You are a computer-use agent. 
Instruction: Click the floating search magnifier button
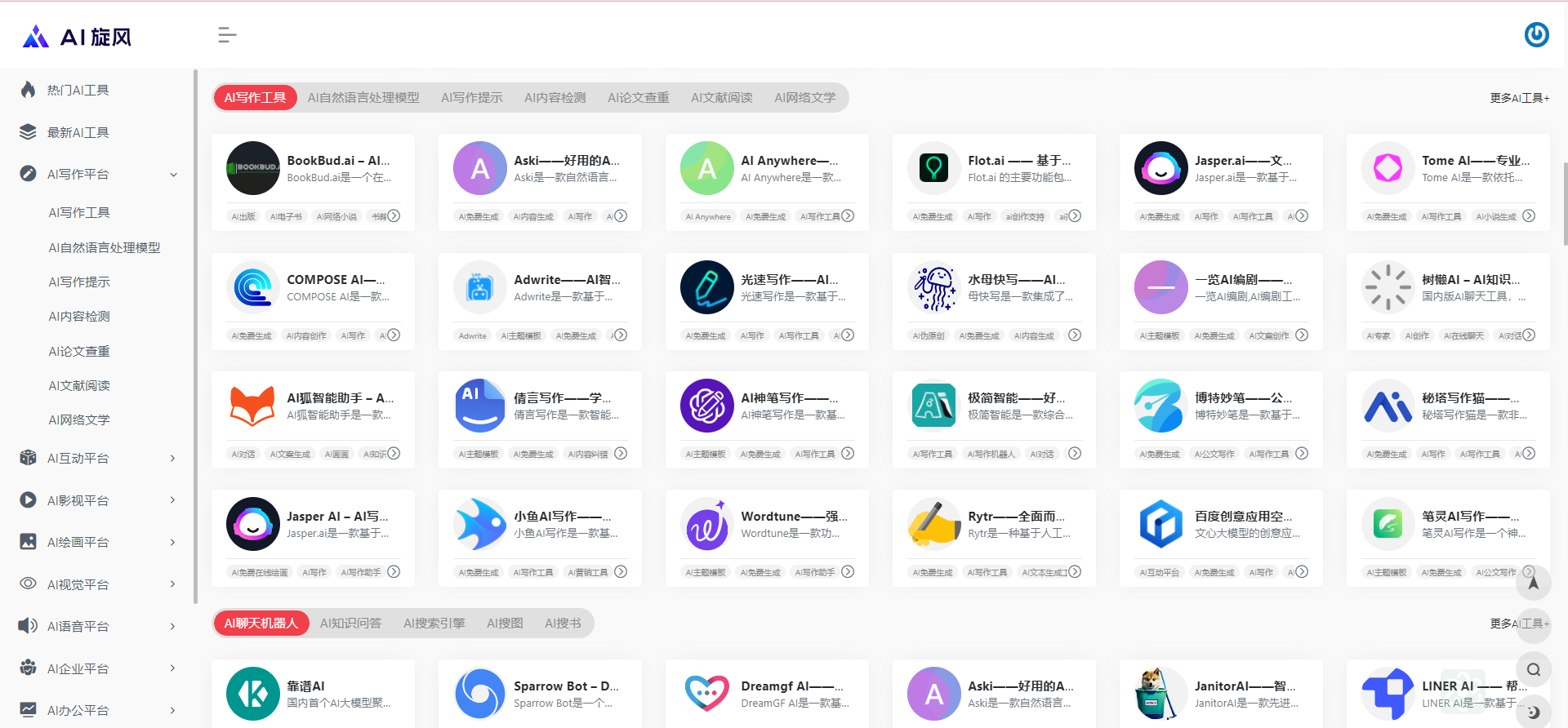[x=1534, y=670]
